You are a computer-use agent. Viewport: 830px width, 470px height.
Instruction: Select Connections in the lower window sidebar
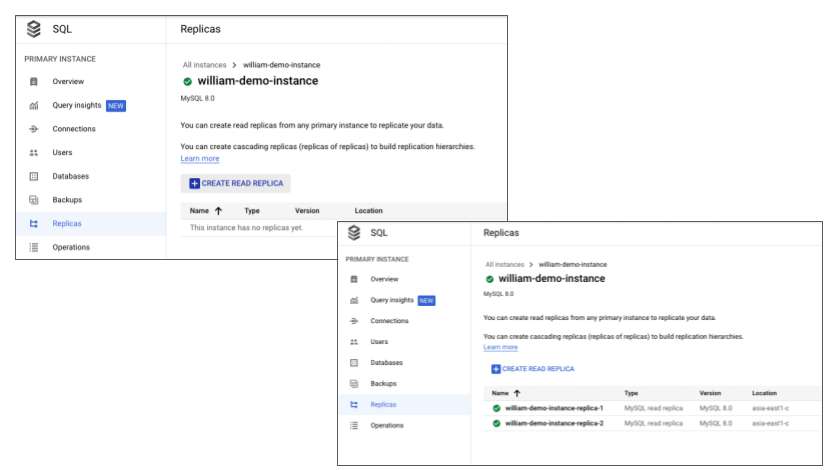(389, 321)
